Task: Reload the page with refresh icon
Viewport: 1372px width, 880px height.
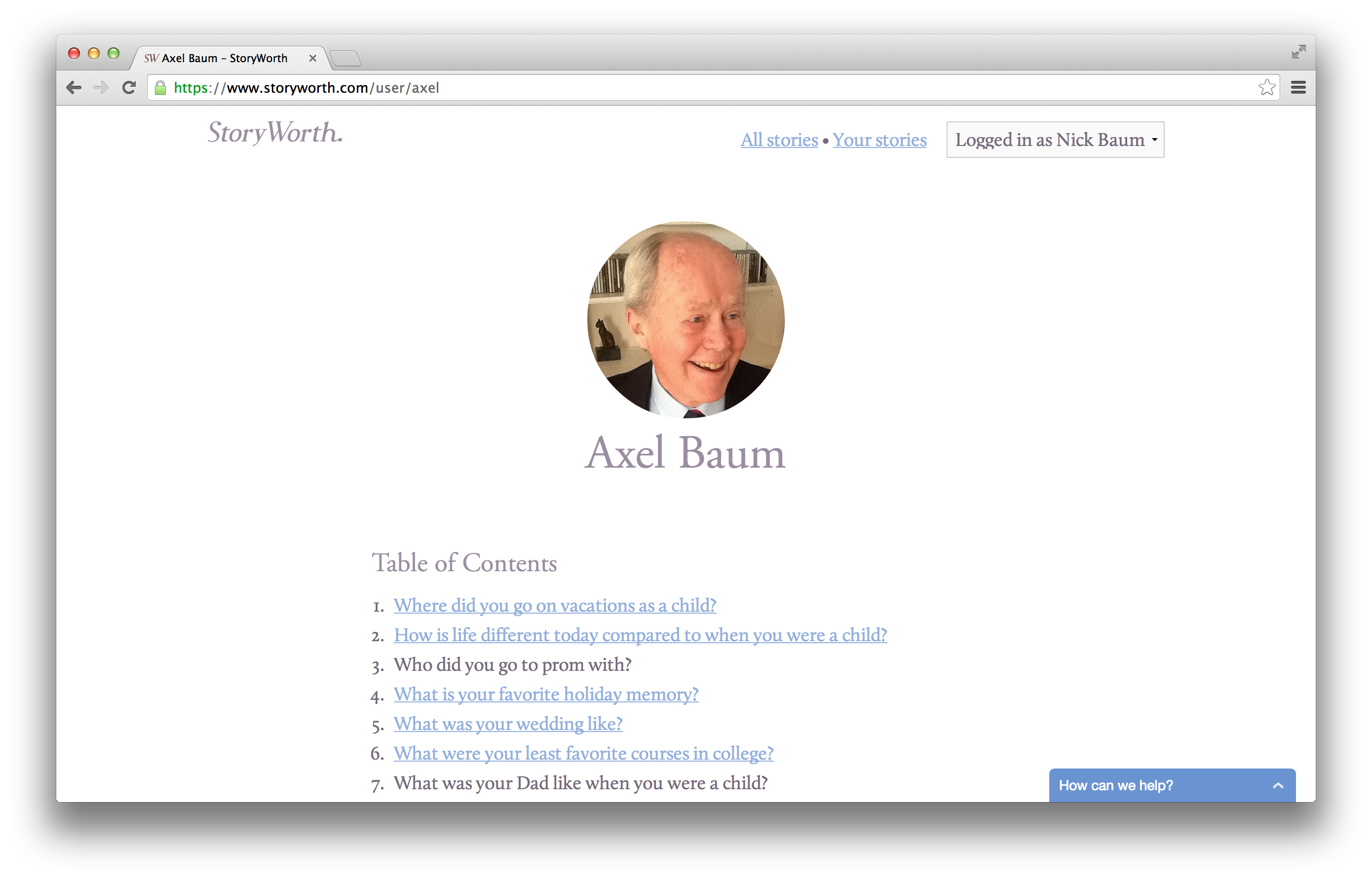Action: click(x=129, y=87)
